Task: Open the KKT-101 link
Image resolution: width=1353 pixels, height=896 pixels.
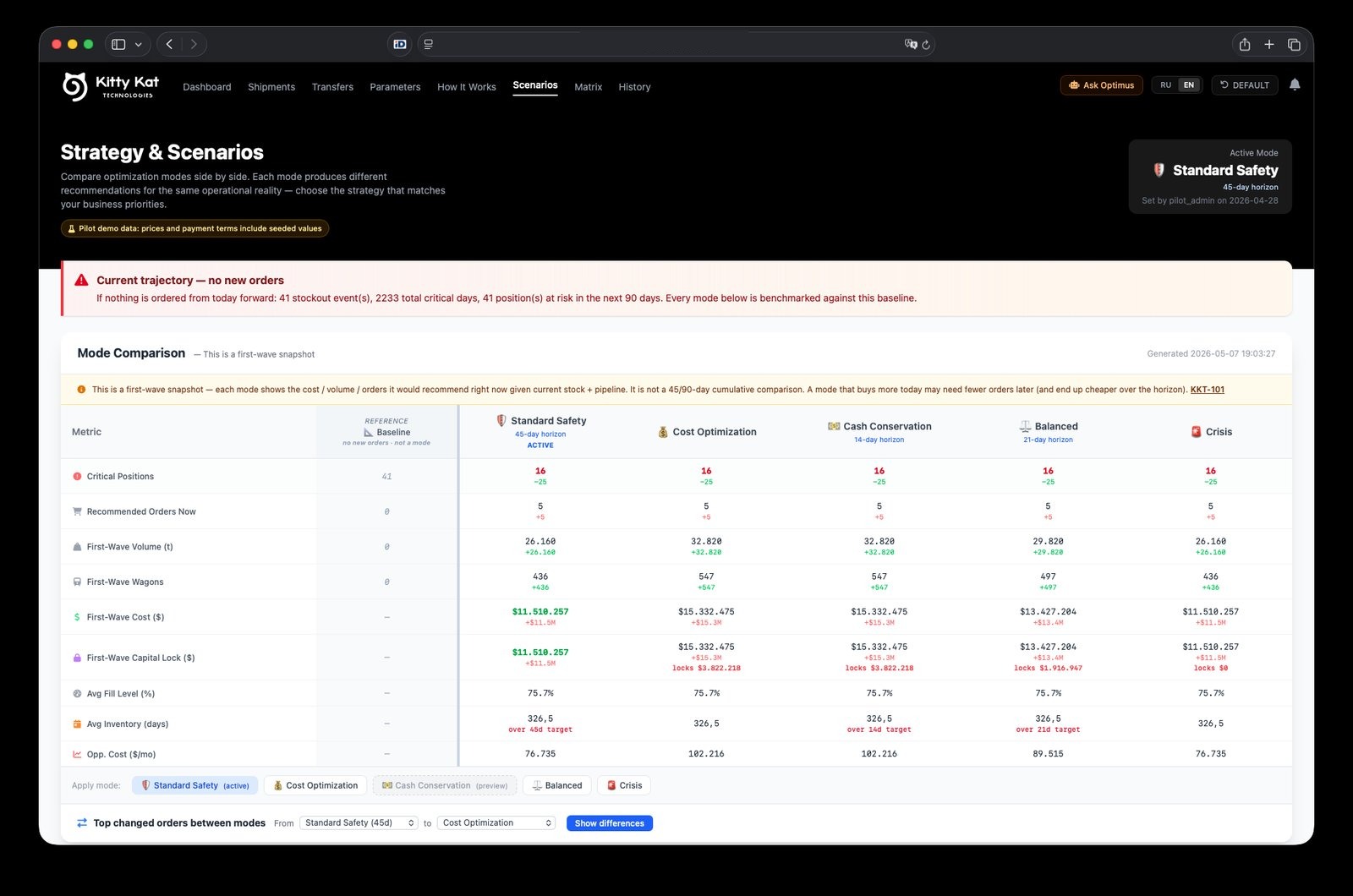Action: click(1208, 390)
